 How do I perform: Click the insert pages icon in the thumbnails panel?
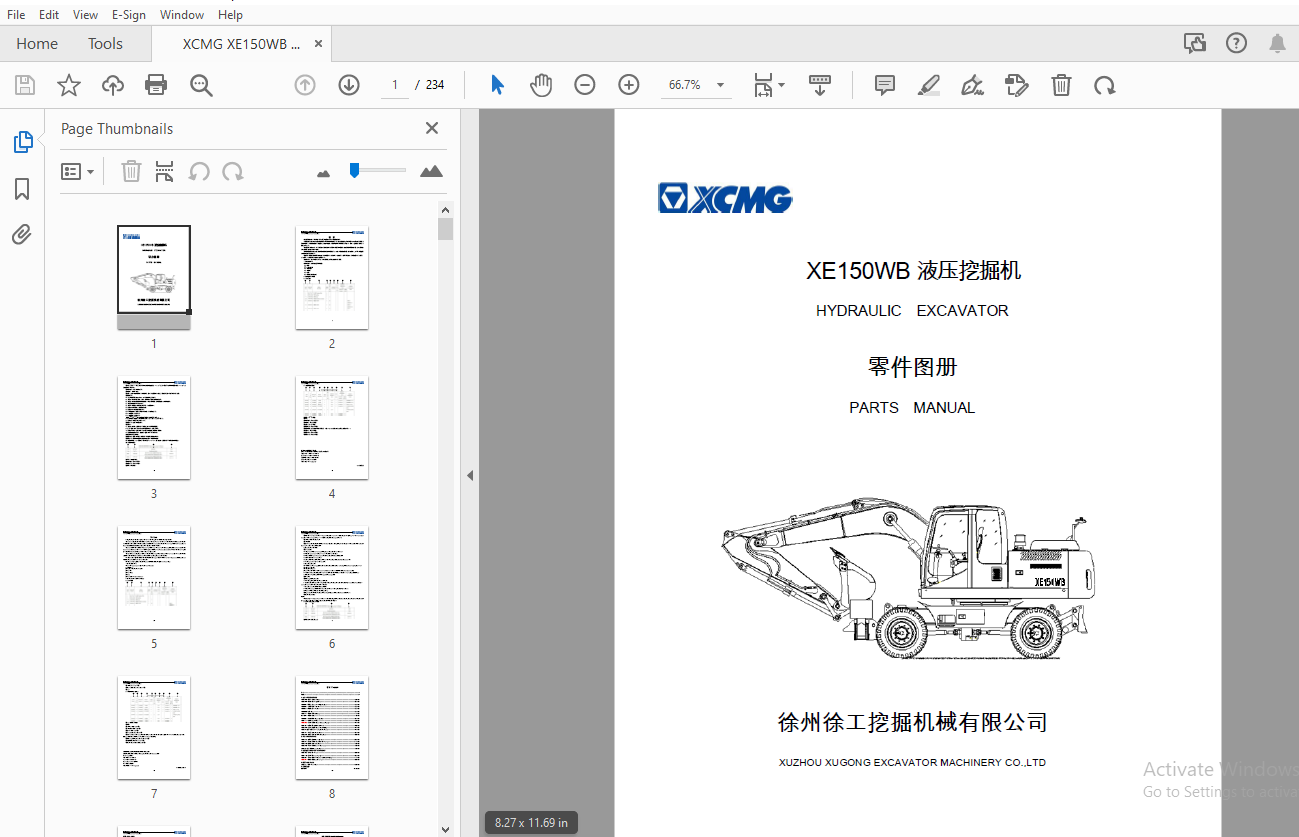click(165, 171)
